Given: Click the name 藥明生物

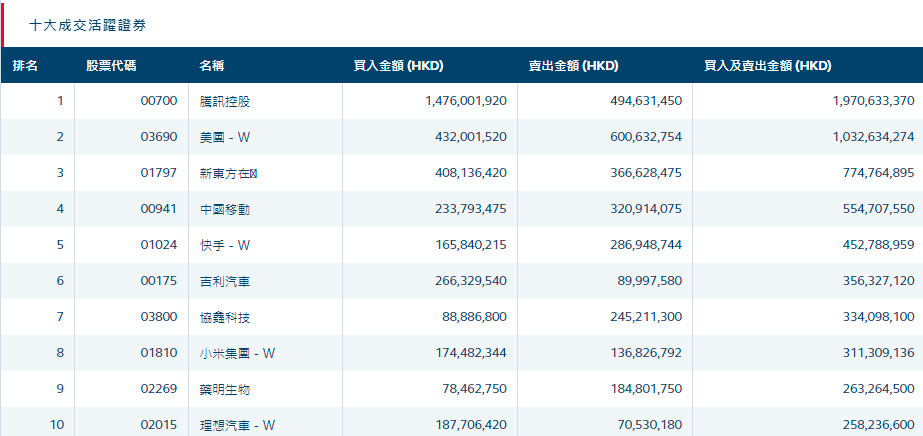Looking at the screenshot, I should (x=225, y=390).
